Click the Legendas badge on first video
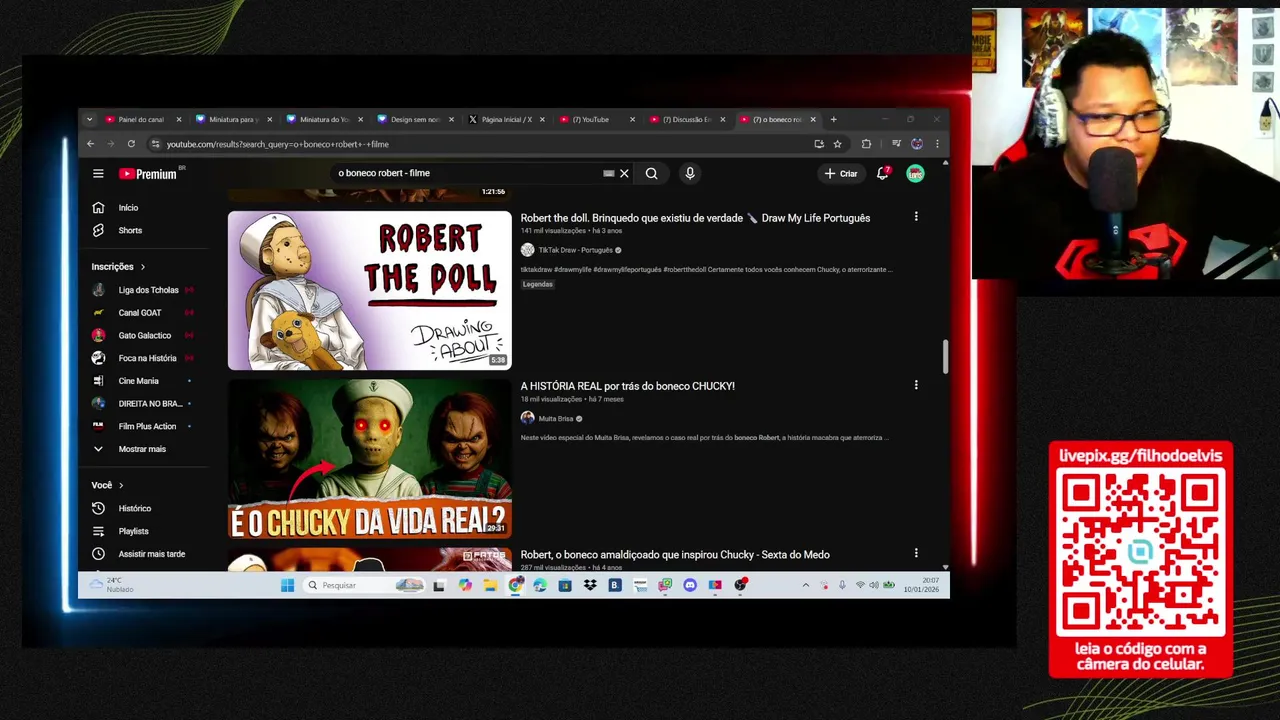 tap(537, 284)
